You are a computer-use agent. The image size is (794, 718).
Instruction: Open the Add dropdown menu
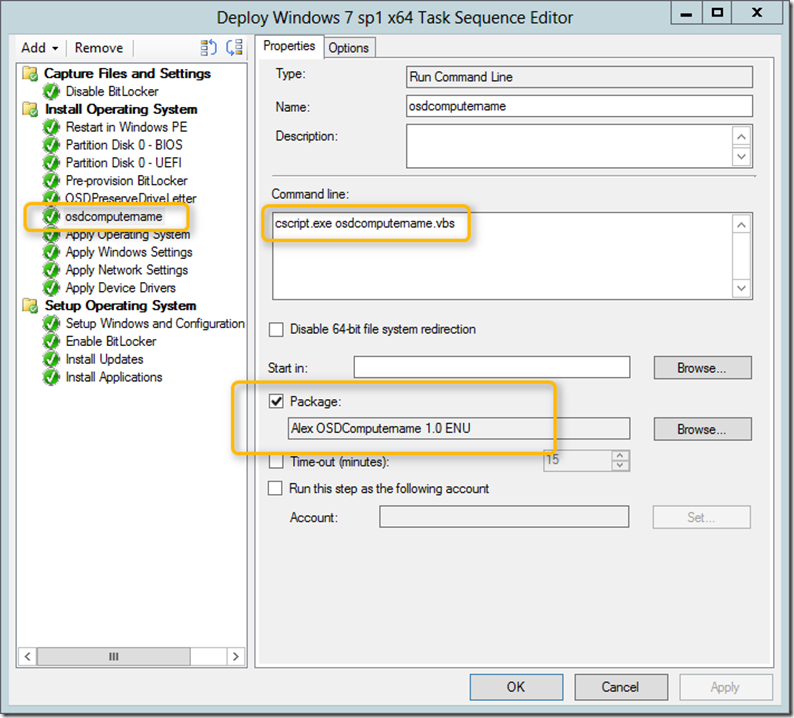click(x=39, y=48)
